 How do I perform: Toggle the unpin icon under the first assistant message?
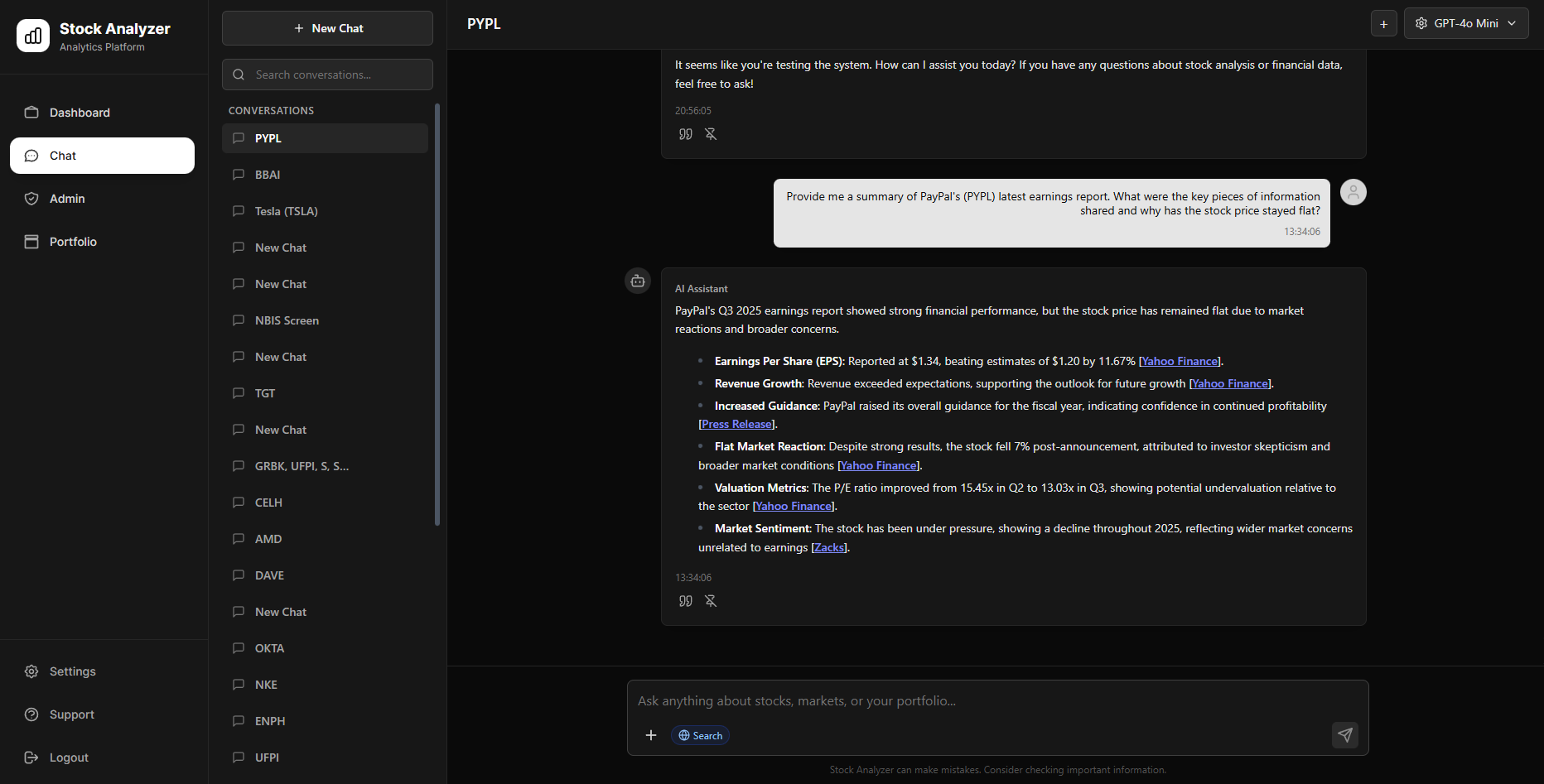(x=711, y=134)
